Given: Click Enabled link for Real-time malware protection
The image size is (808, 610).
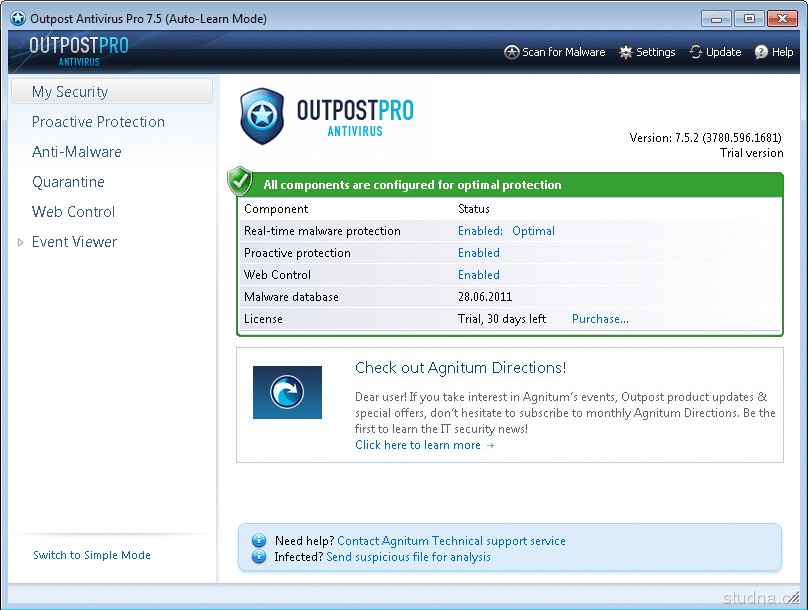Looking at the screenshot, I should pos(480,231).
